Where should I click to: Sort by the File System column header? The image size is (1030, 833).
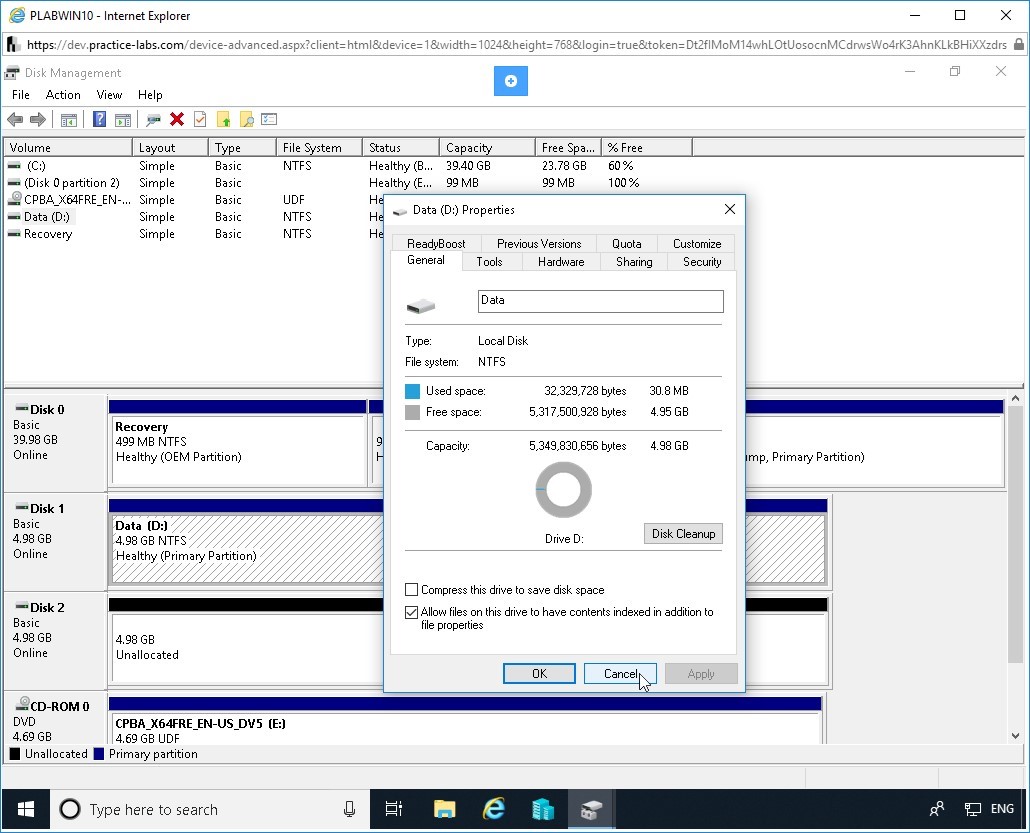tap(319, 148)
